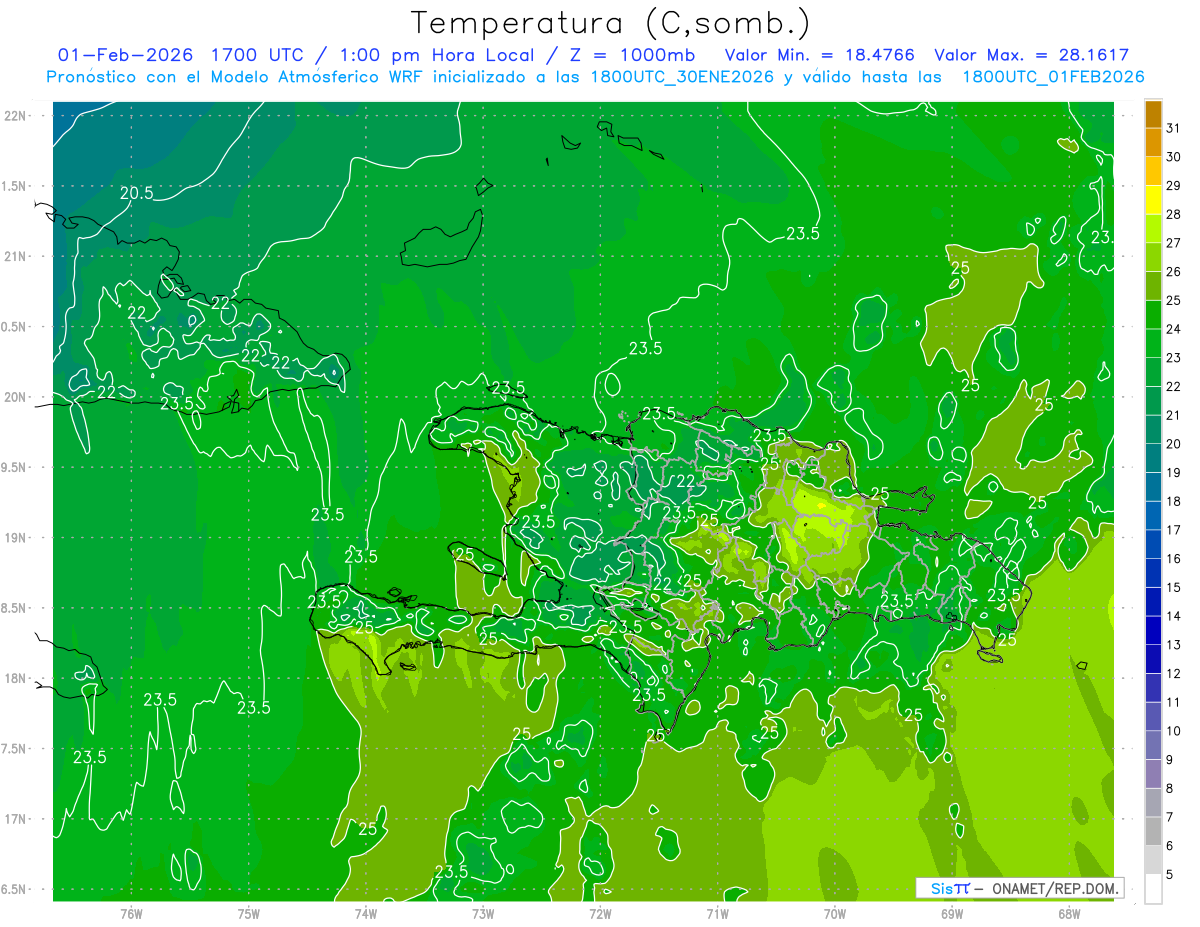Click the validity stamp '1800UTC_01FEB2026'
Viewport: 1200px width, 927px height.
[1053, 77]
